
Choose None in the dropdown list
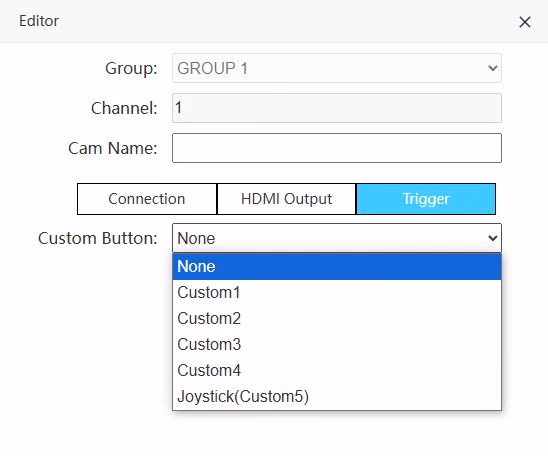coord(337,266)
